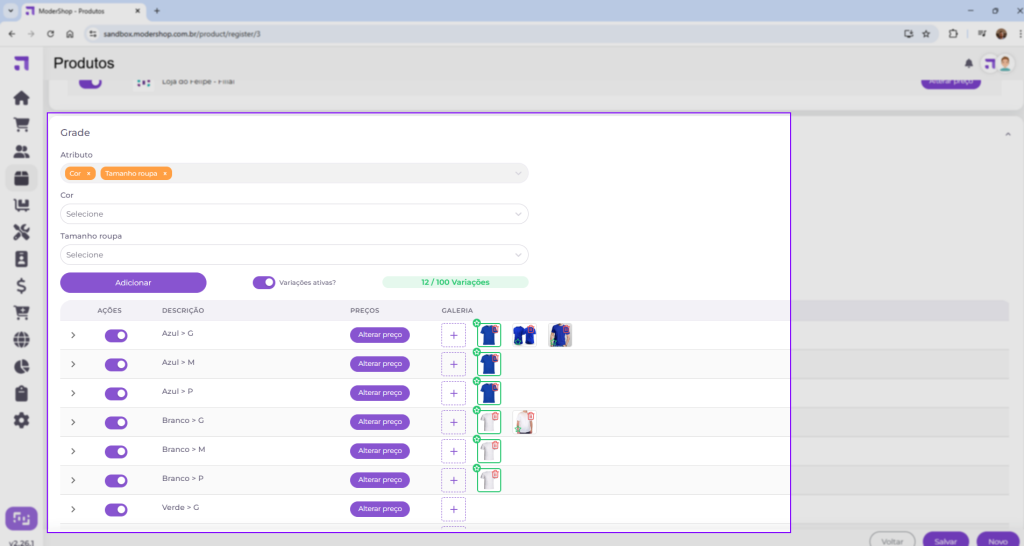Open the globe icon in sidebar
The image size is (1024, 546).
pyautogui.click(x=20, y=340)
